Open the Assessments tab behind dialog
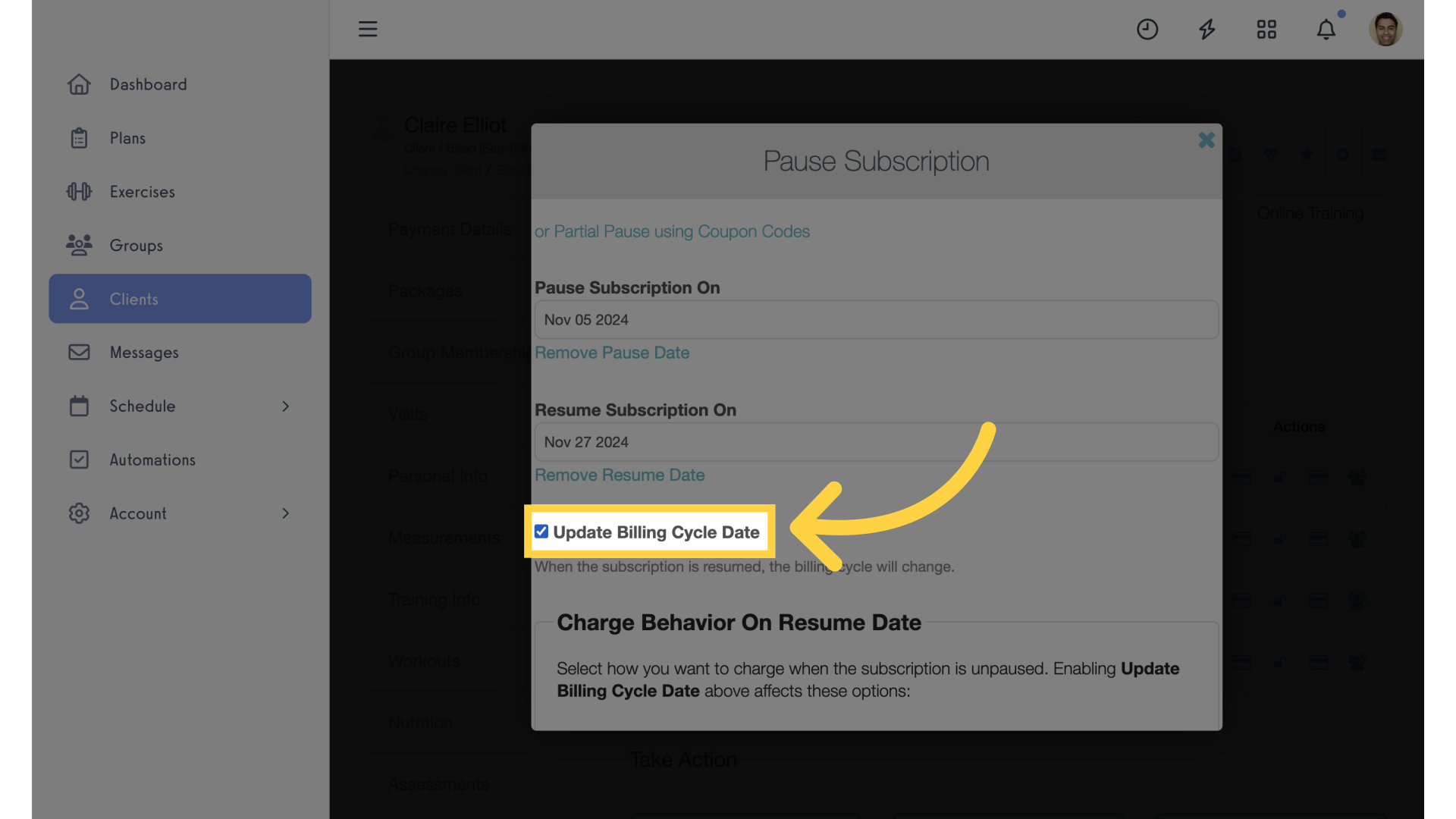Viewport: 1456px width, 819px height. click(438, 785)
